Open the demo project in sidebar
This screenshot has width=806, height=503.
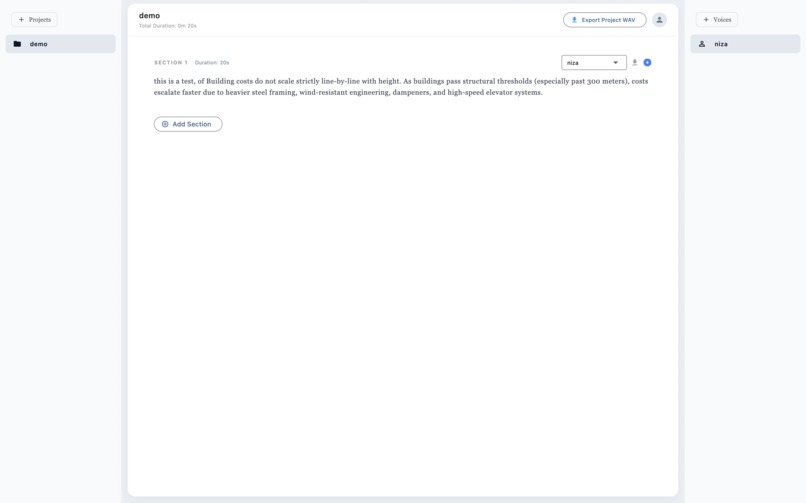[61, 44]
